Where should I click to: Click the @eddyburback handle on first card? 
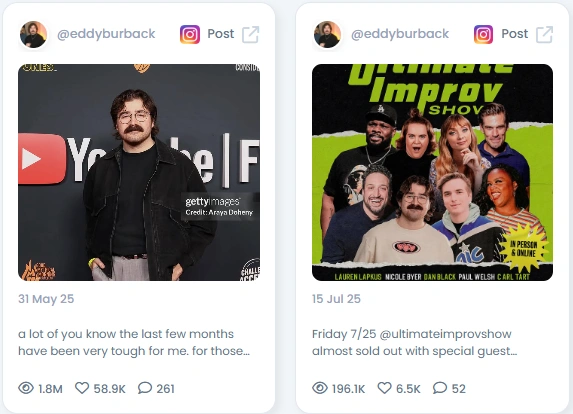coord(106,34)
